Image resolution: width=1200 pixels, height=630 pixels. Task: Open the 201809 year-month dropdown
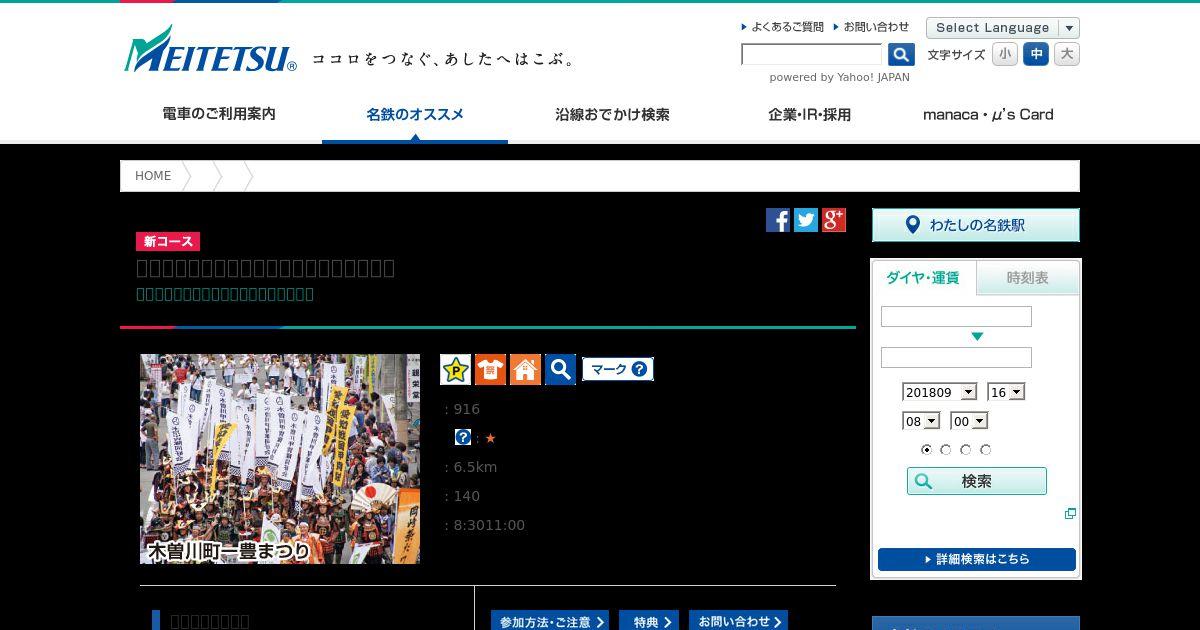(x=939, y=392)
